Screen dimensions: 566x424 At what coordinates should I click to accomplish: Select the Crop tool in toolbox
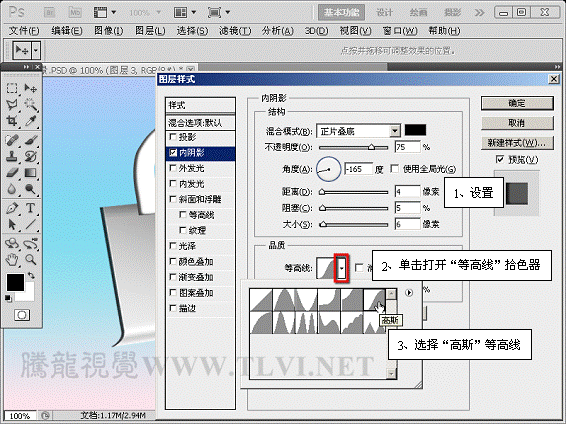[x=12, y=120]
